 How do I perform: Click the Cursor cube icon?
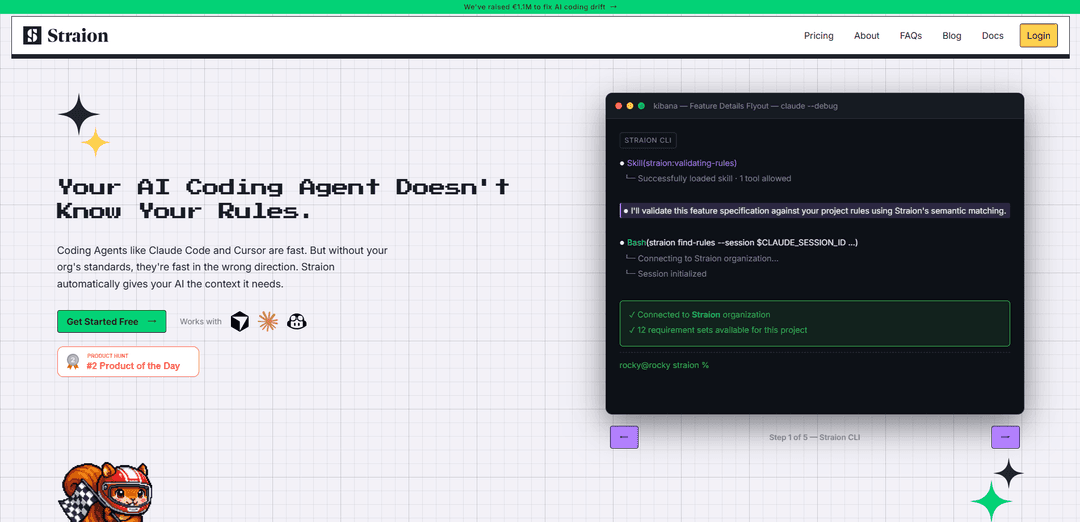240,321
